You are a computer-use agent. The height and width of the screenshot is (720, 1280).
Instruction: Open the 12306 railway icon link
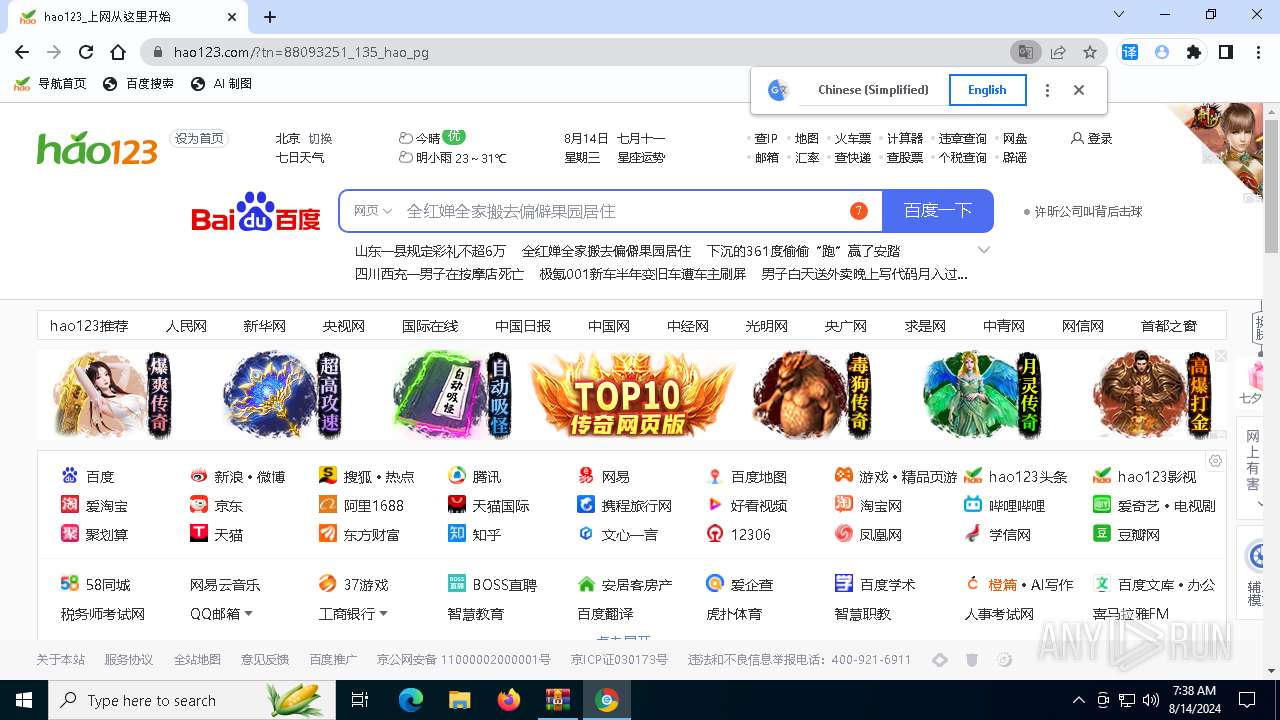pyautogui.click(x=715, y=534)
